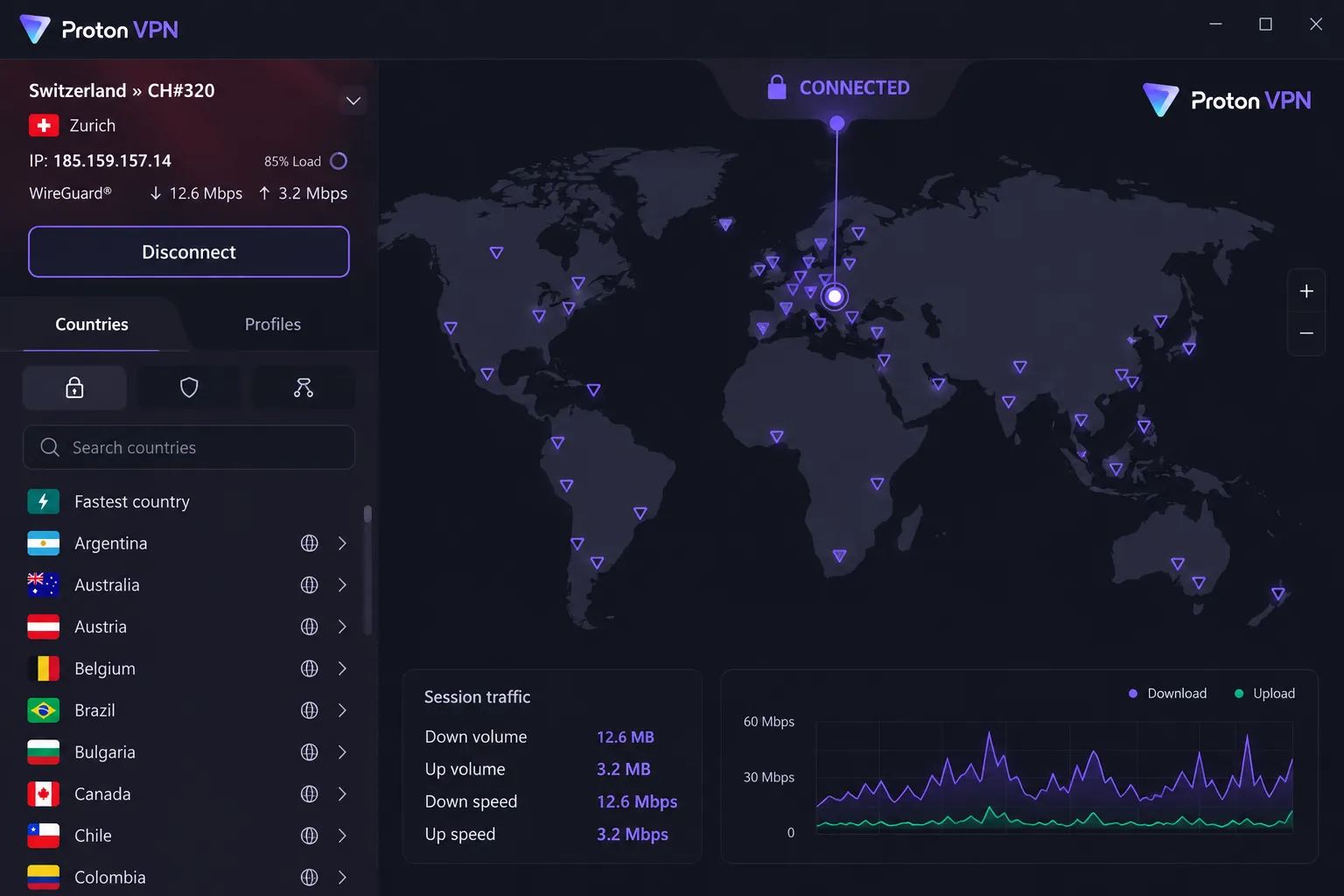Screen dimensions: 1344x896
Task: Click the globe icon for Brazil
Action: click(310, 710)
